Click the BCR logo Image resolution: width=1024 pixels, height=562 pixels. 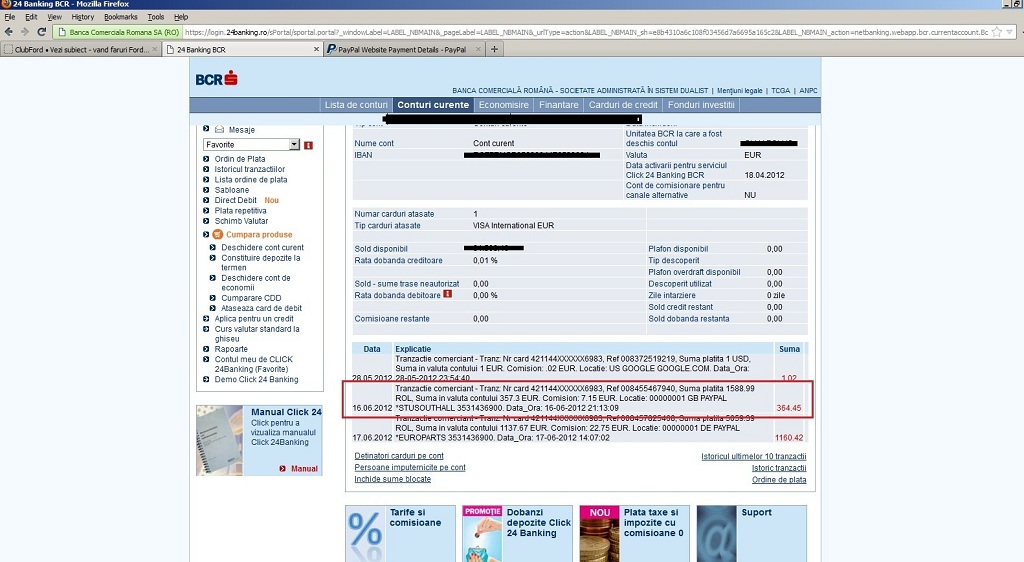click(216, 78)
